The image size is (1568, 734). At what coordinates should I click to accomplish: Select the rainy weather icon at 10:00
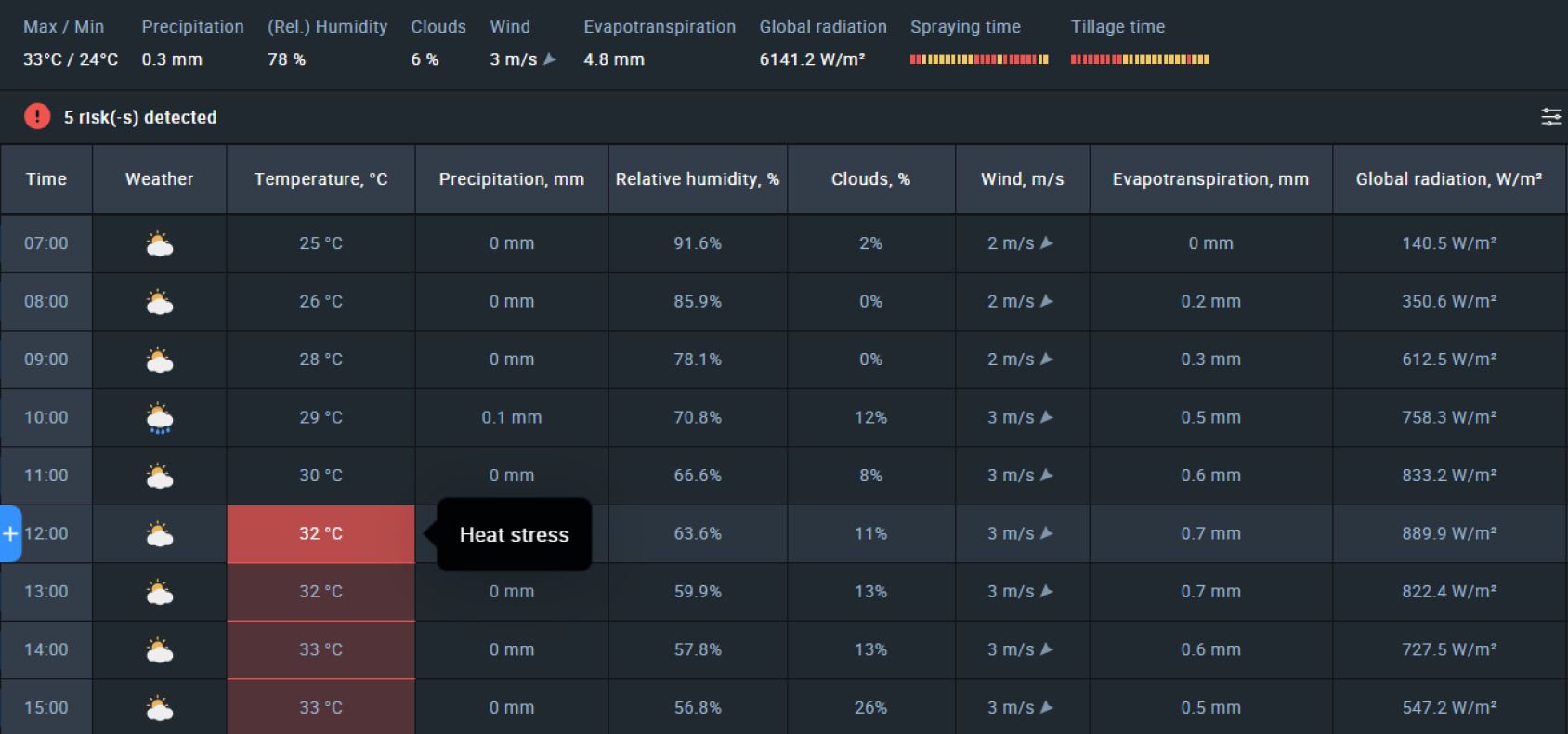[160, 418]
